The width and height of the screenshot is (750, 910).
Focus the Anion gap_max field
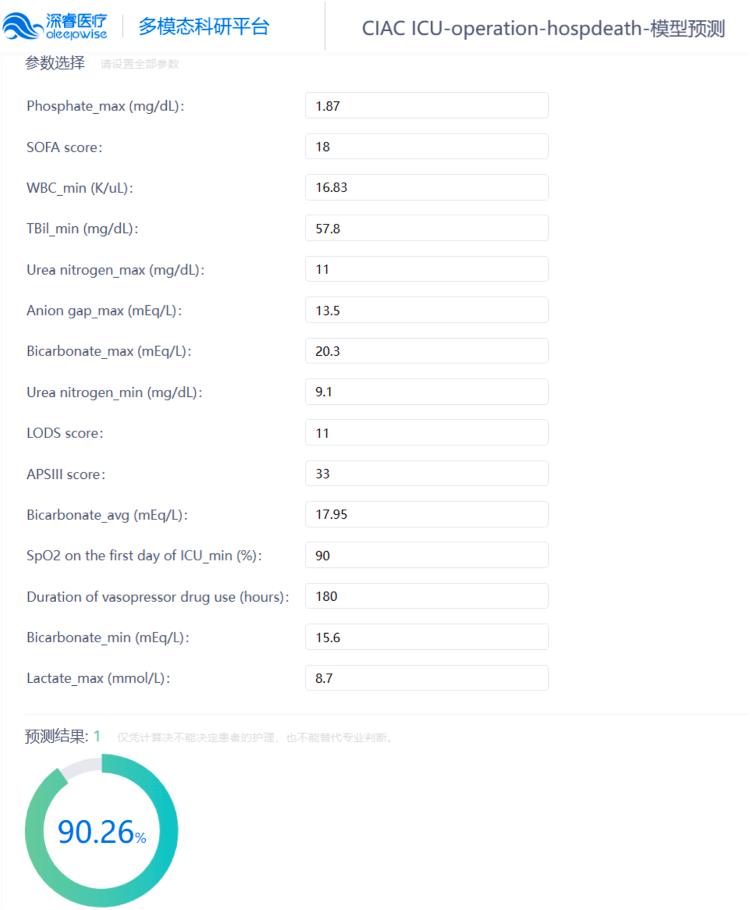[x=427, y=310]
